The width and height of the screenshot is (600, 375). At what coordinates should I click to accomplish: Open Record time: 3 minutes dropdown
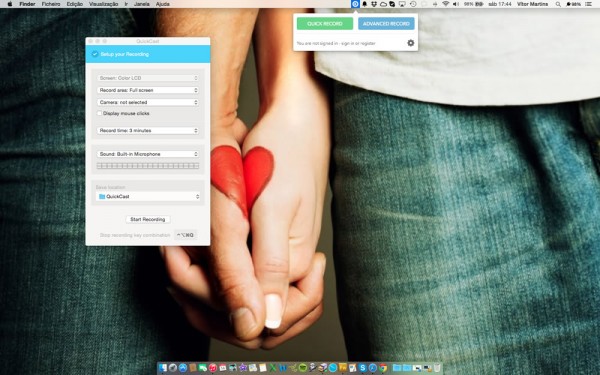pos(148,130)
